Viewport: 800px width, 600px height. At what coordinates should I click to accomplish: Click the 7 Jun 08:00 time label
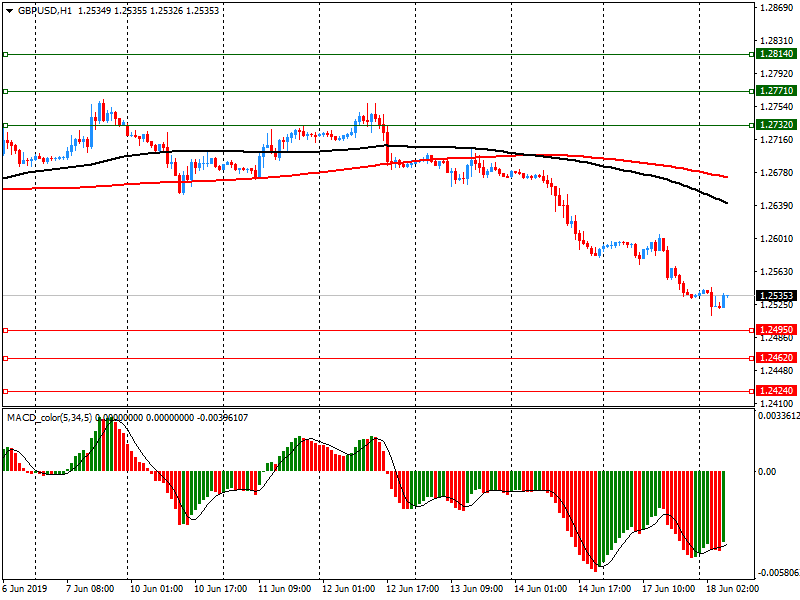click(90, 588)
